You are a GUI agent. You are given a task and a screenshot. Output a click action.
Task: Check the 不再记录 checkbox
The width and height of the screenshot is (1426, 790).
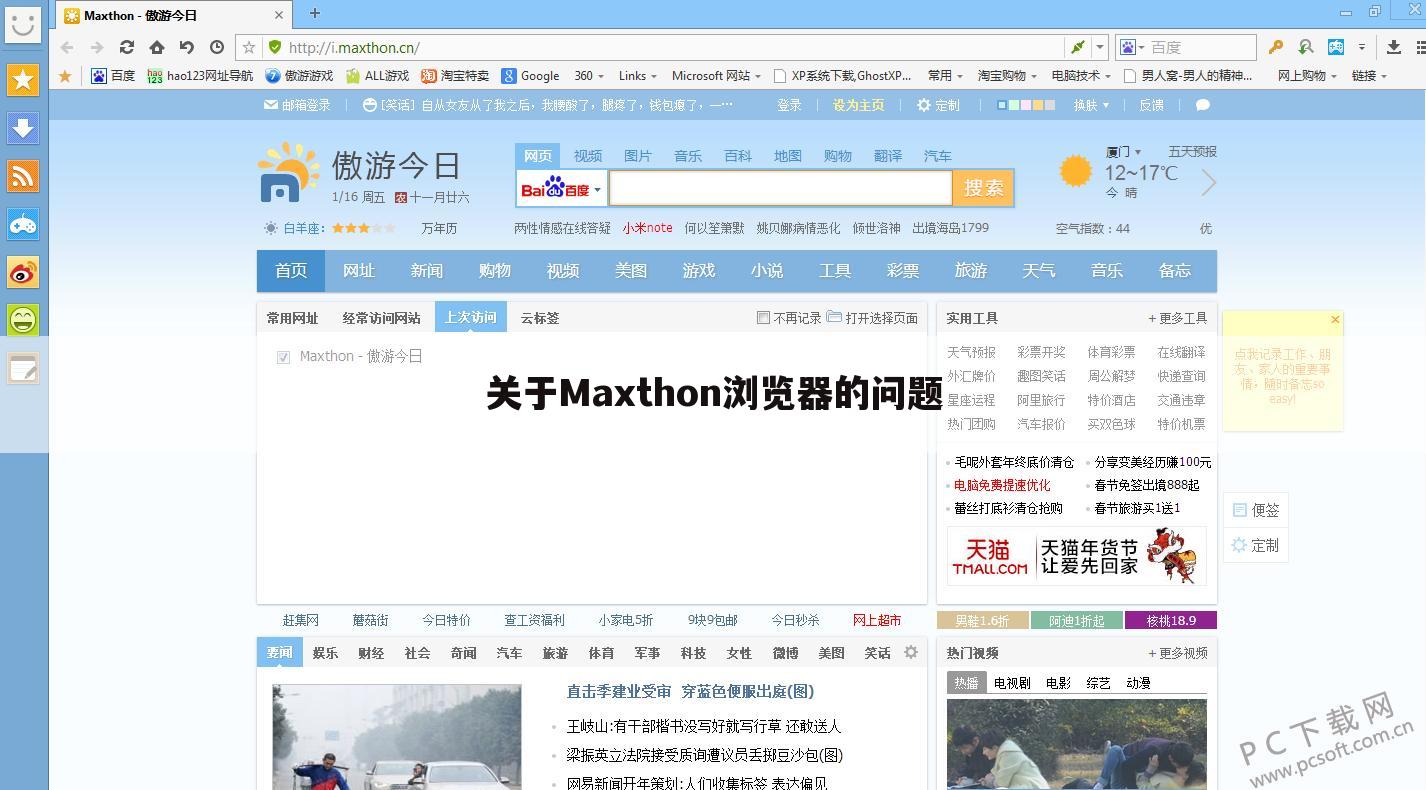click(x=763, y=318)
